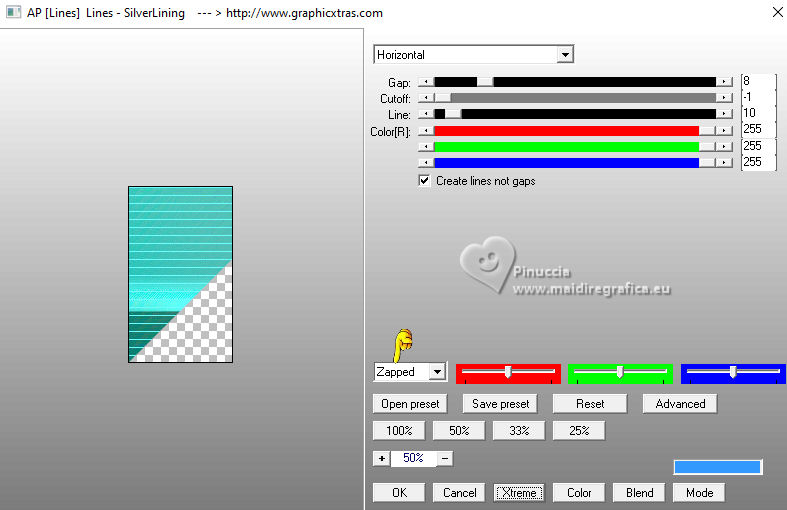Click the Line slider thumb
This screenshot has height=510, width=787.
453,114
